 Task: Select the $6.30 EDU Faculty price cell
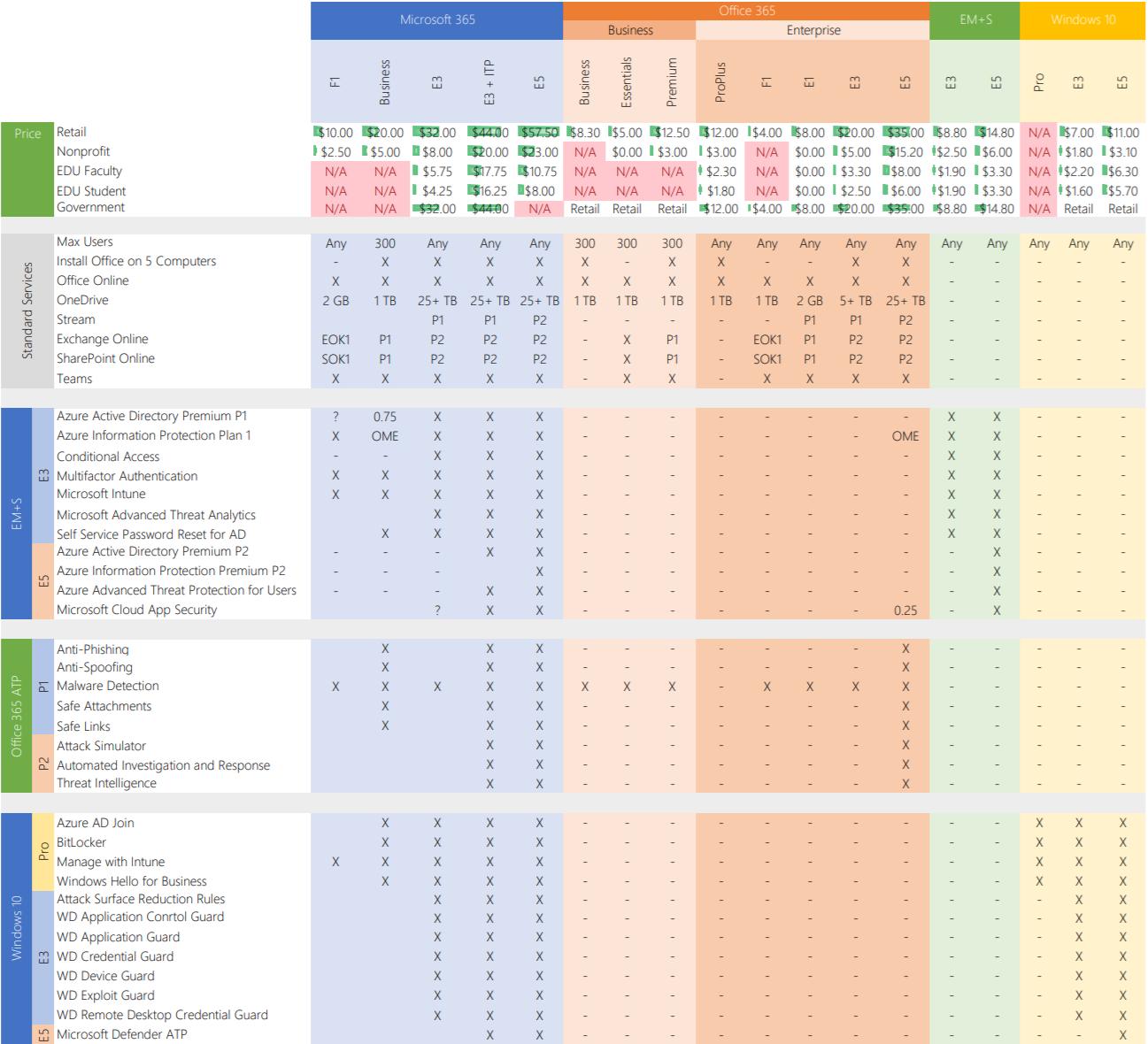tap(1122, 172)
